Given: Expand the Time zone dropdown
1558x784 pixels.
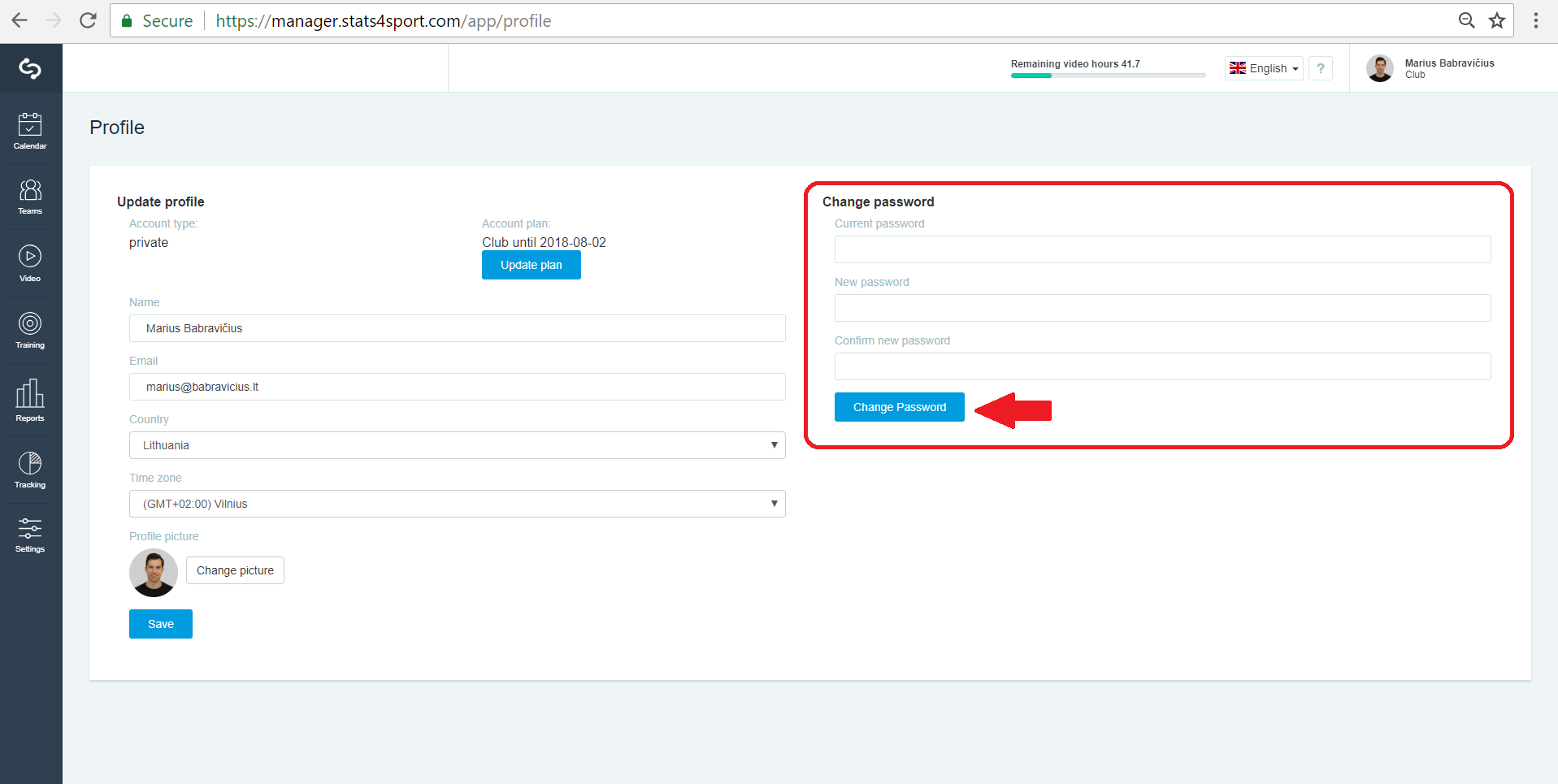Looking at the screenshot, I should (457, 504).
